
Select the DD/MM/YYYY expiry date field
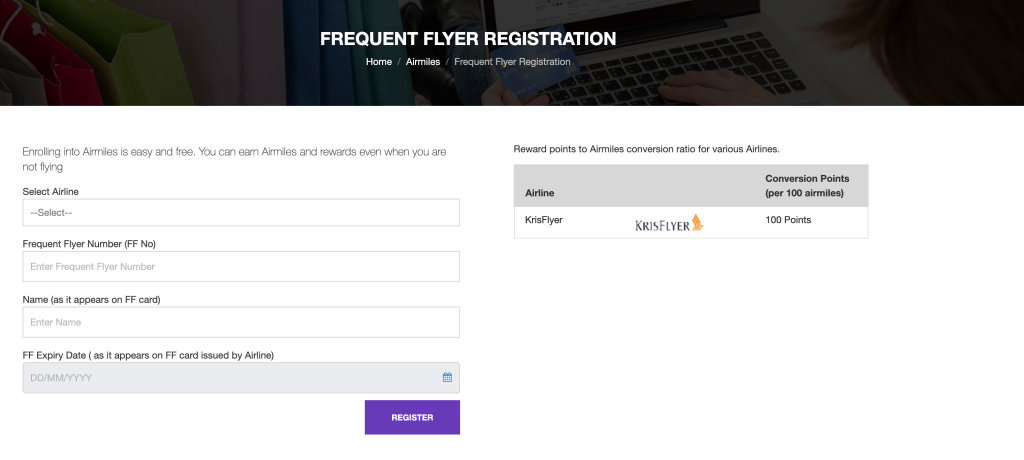click(x=230, y=377)
